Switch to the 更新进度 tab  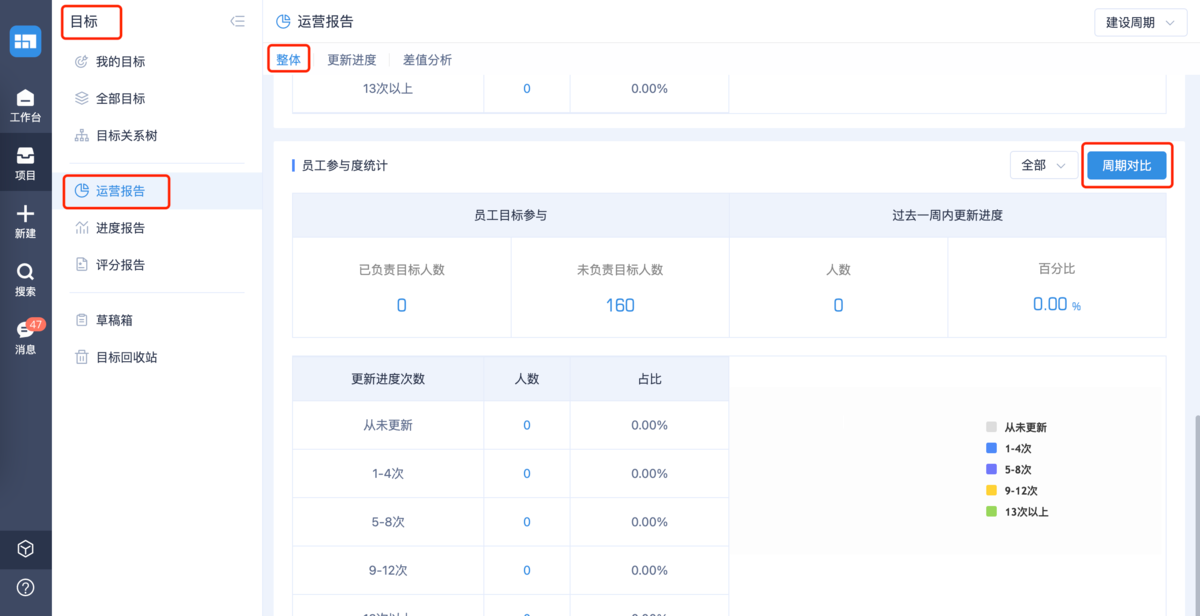point(352,60)
